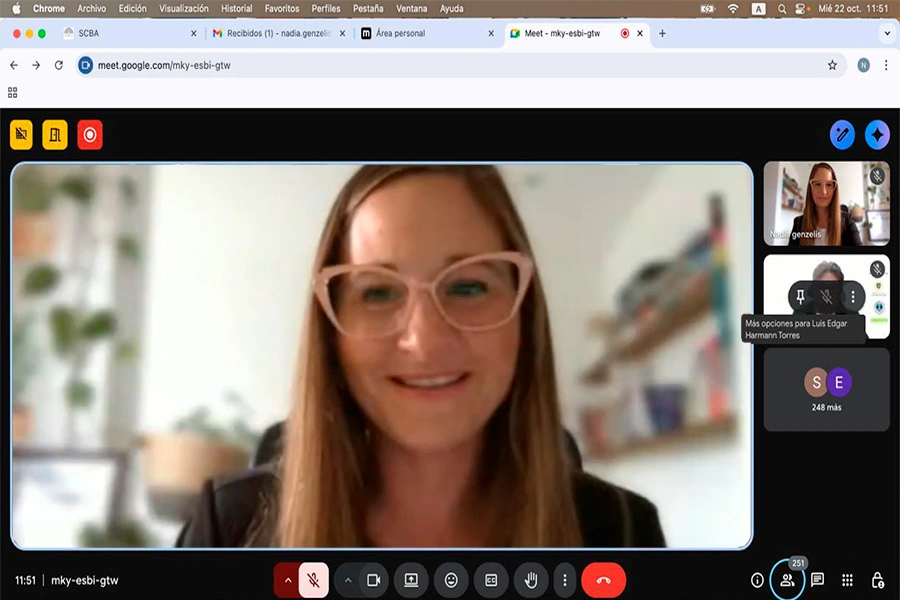Pin Luis Edgar Harmann Torres's tile

pyautogui.click(x=802, y=296)
